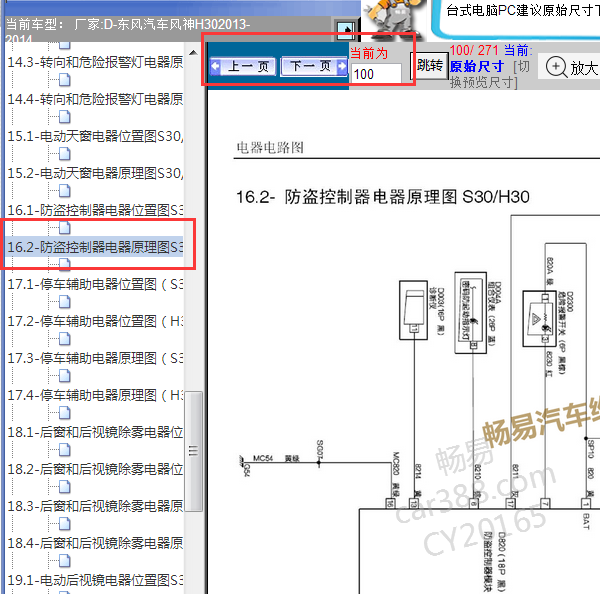Open 16.1-防盗控制器电器位置图 entry

click(95, 210)
